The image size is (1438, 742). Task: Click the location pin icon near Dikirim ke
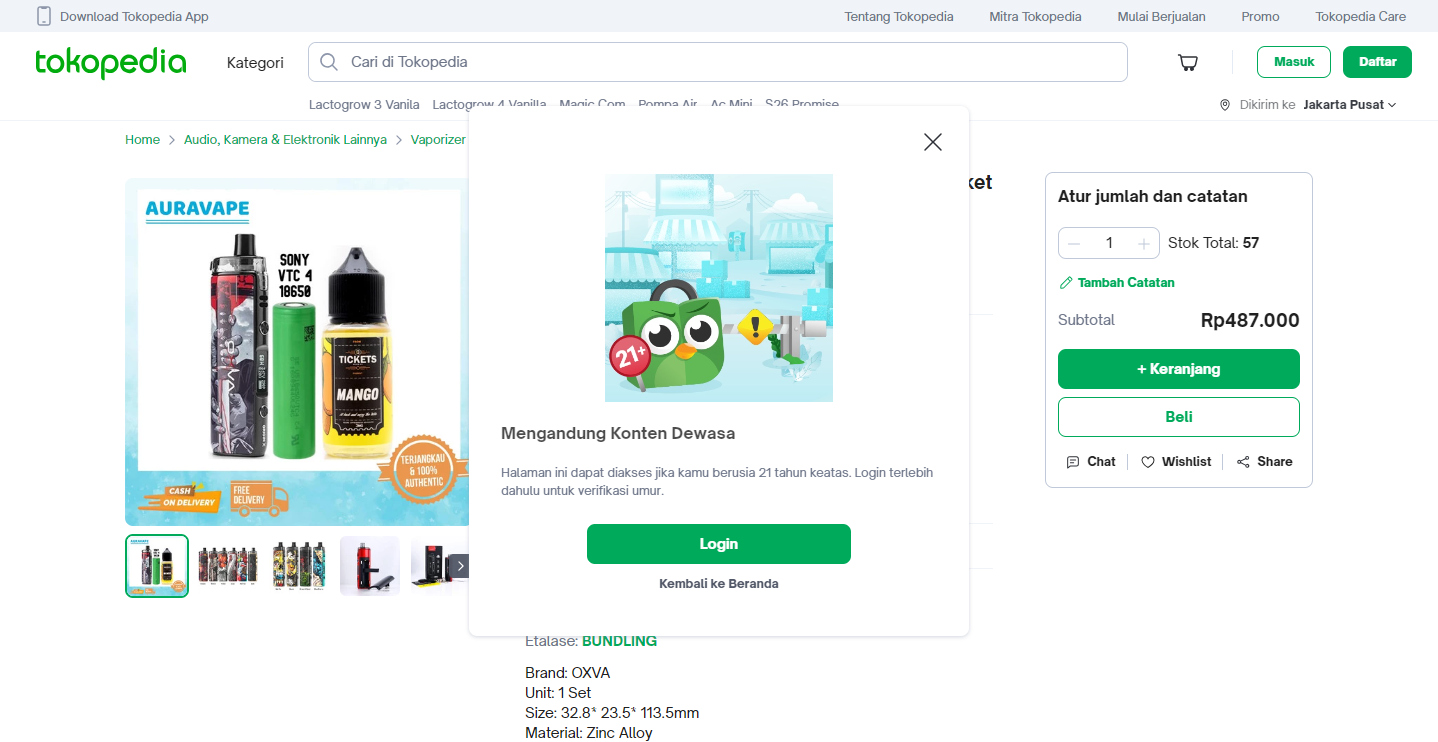click(x=1225, y=104)
